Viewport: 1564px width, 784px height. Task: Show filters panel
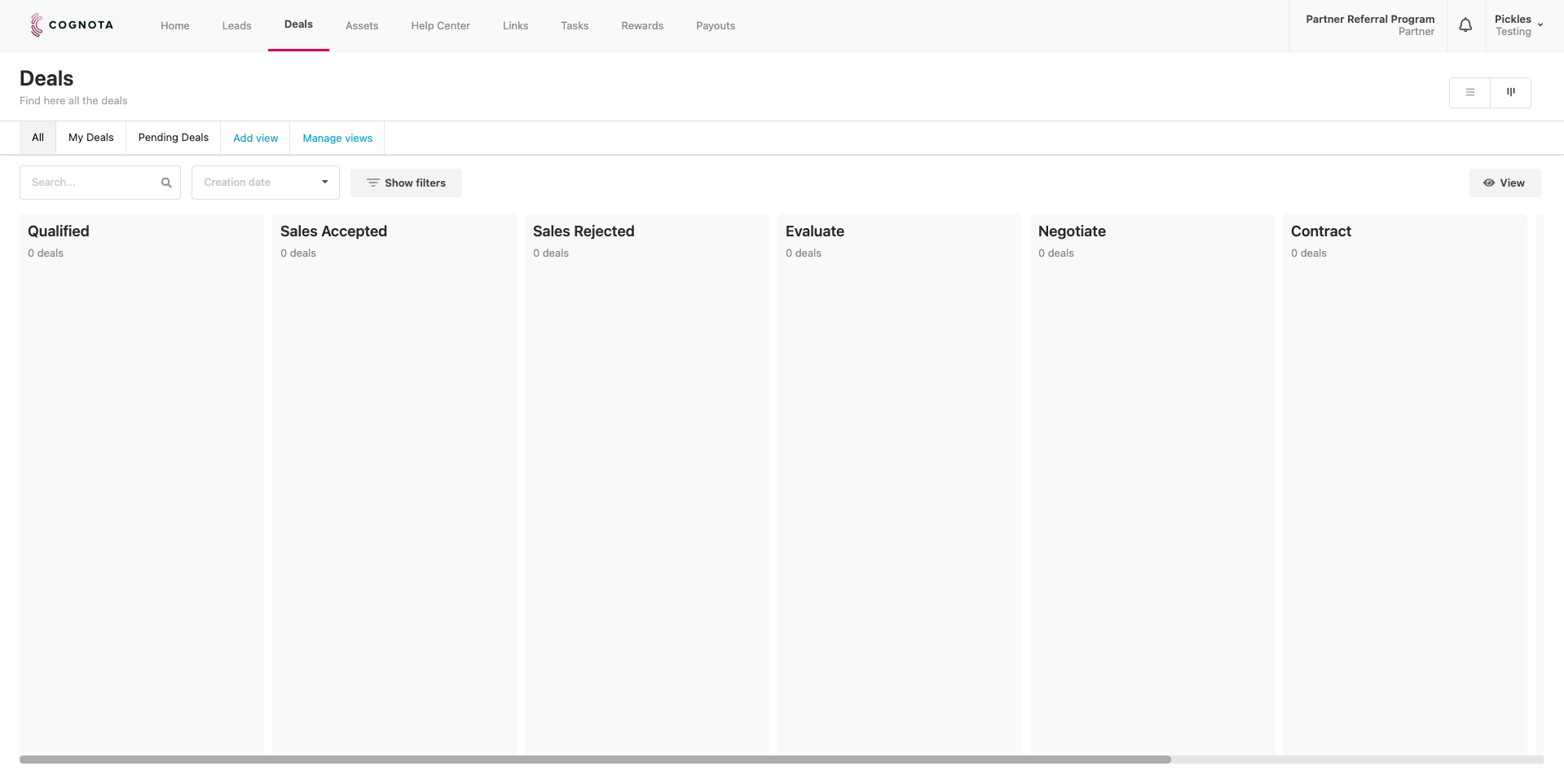click(406, 183)
